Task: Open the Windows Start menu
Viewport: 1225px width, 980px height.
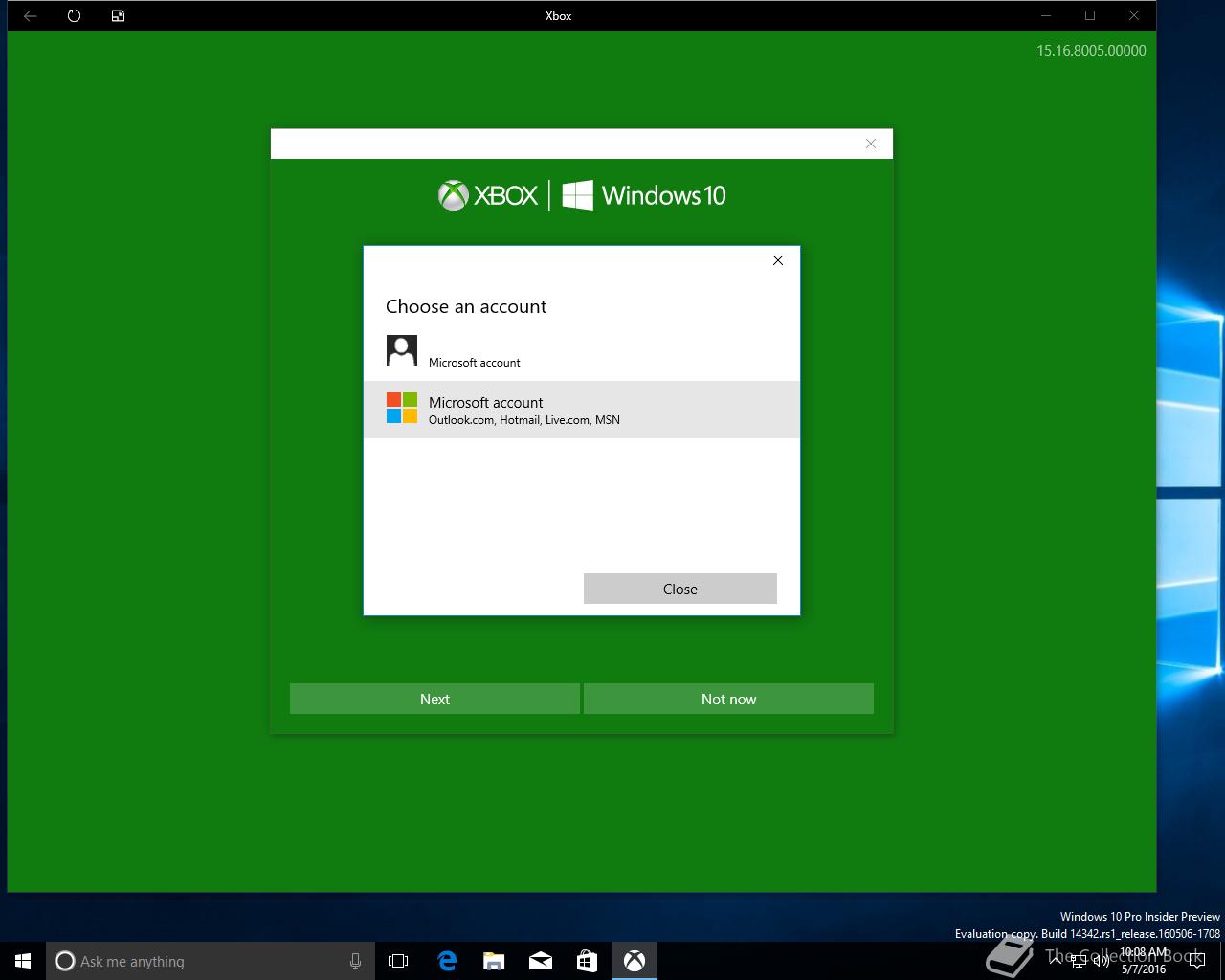Action: (23, 961)
